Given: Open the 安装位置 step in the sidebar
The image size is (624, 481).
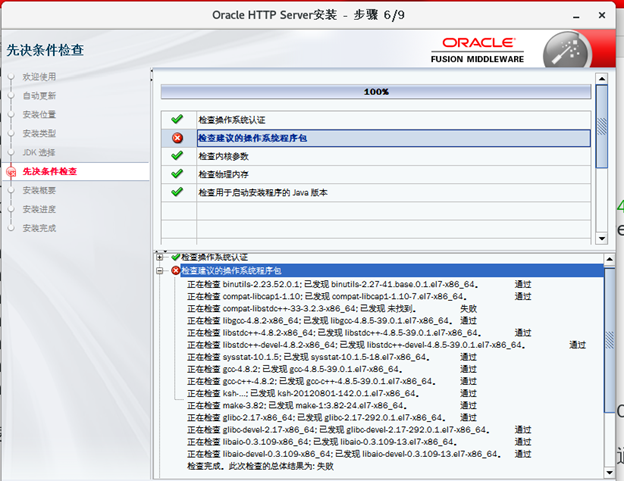Looking at the screenshot, I should click(39, 115).
